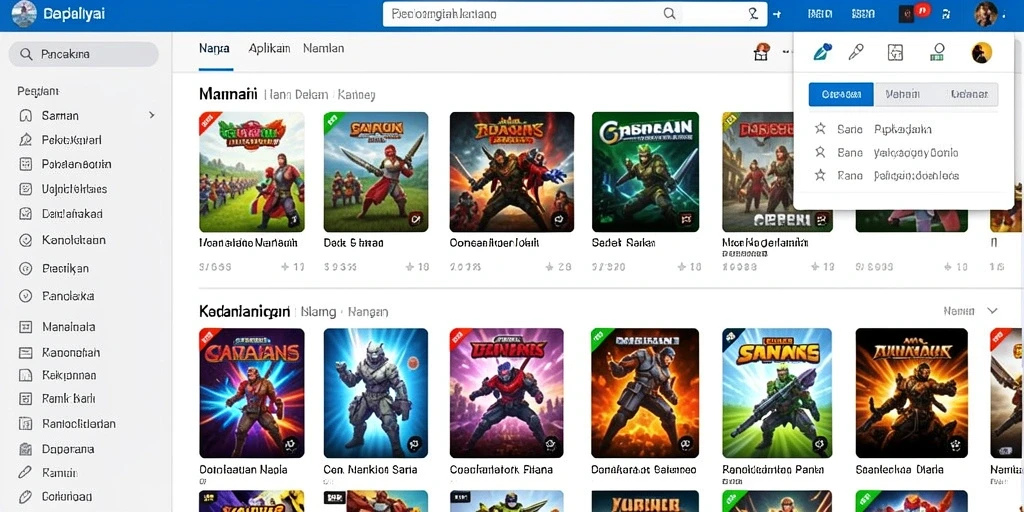
Task: Switch to the Nanja tab
Action: click(214, 48)
